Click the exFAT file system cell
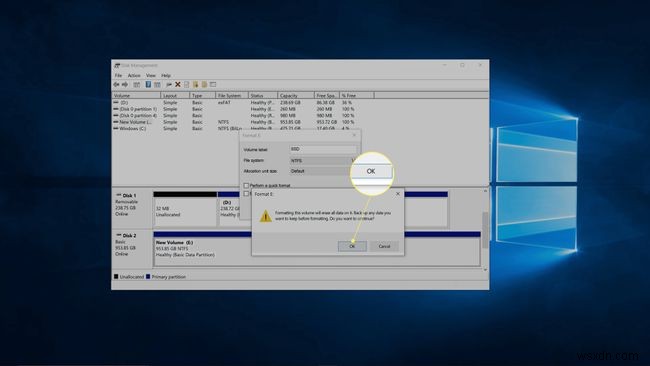Image resolution: width=650 pixels, height=366 pixels. [x=224, y=102]
